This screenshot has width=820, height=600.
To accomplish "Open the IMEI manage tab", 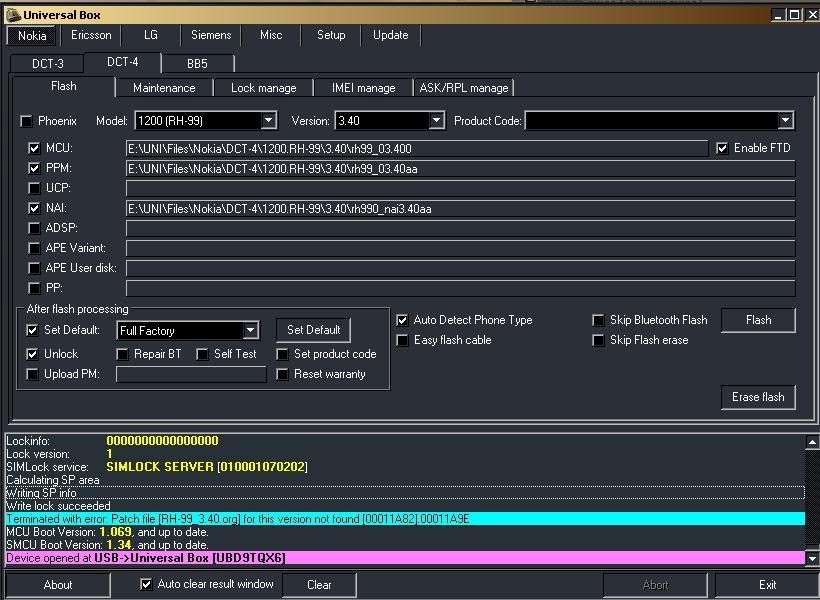I will (363, 88).
